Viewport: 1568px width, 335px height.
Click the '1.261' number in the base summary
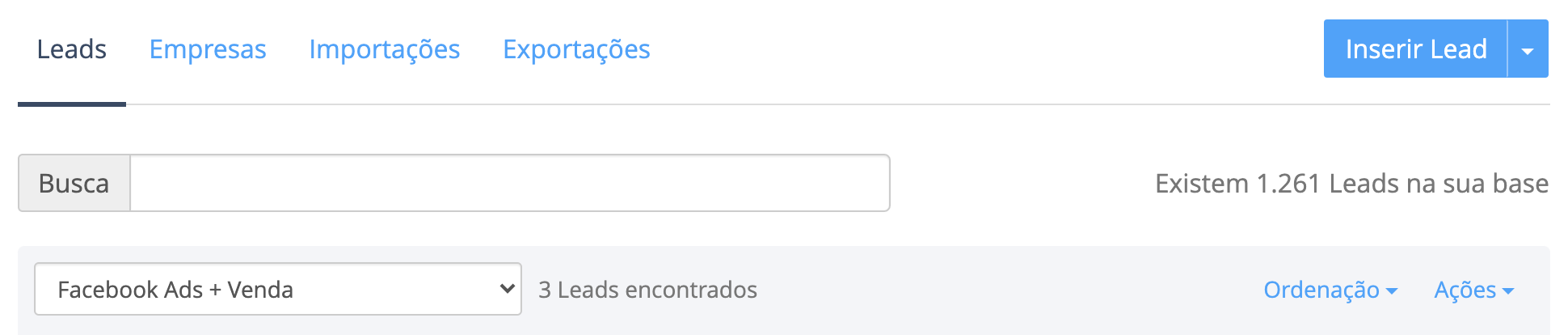pos(1288,184)
